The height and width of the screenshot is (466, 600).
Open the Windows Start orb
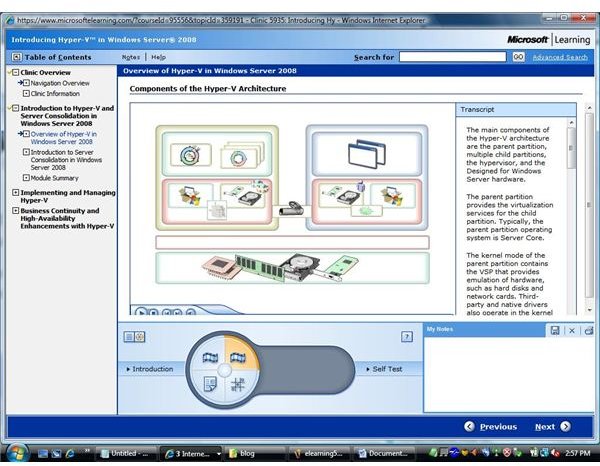point(16,454)
